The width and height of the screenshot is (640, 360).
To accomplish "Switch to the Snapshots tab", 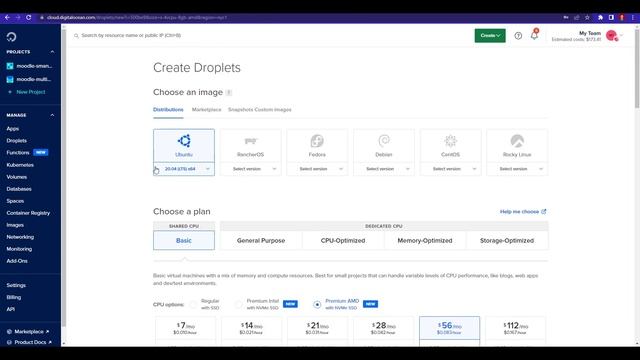I will pyautogui.click(x=240, y=110).
